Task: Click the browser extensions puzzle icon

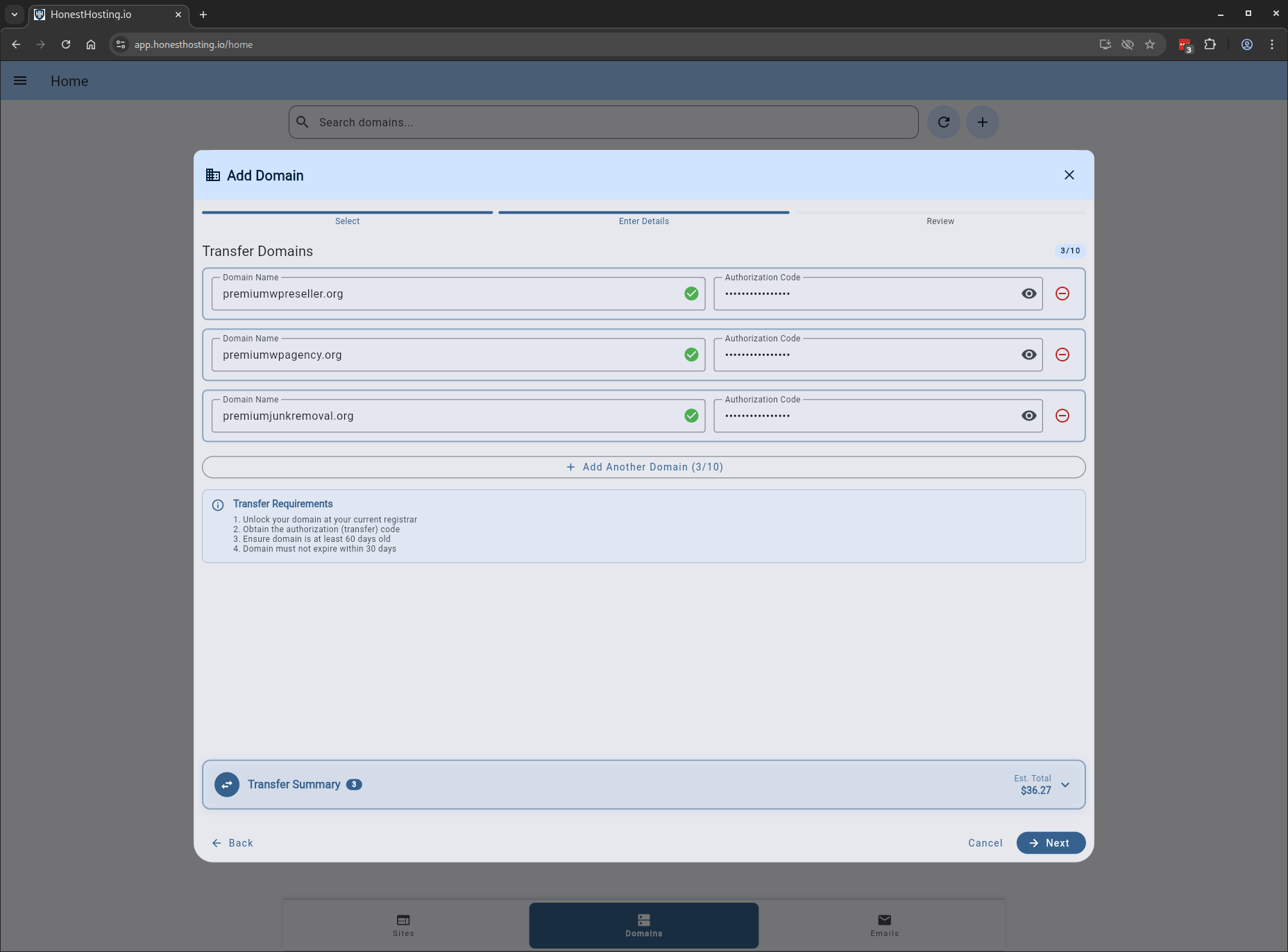Action: pyautogui.click(x=1210, y=44)
